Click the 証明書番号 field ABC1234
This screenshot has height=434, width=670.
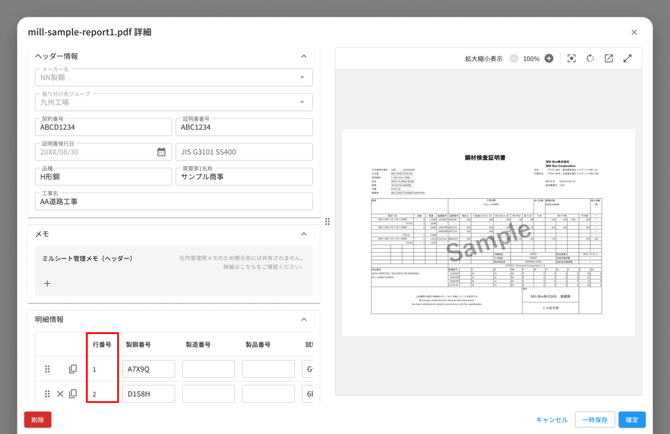click(244, 127)
